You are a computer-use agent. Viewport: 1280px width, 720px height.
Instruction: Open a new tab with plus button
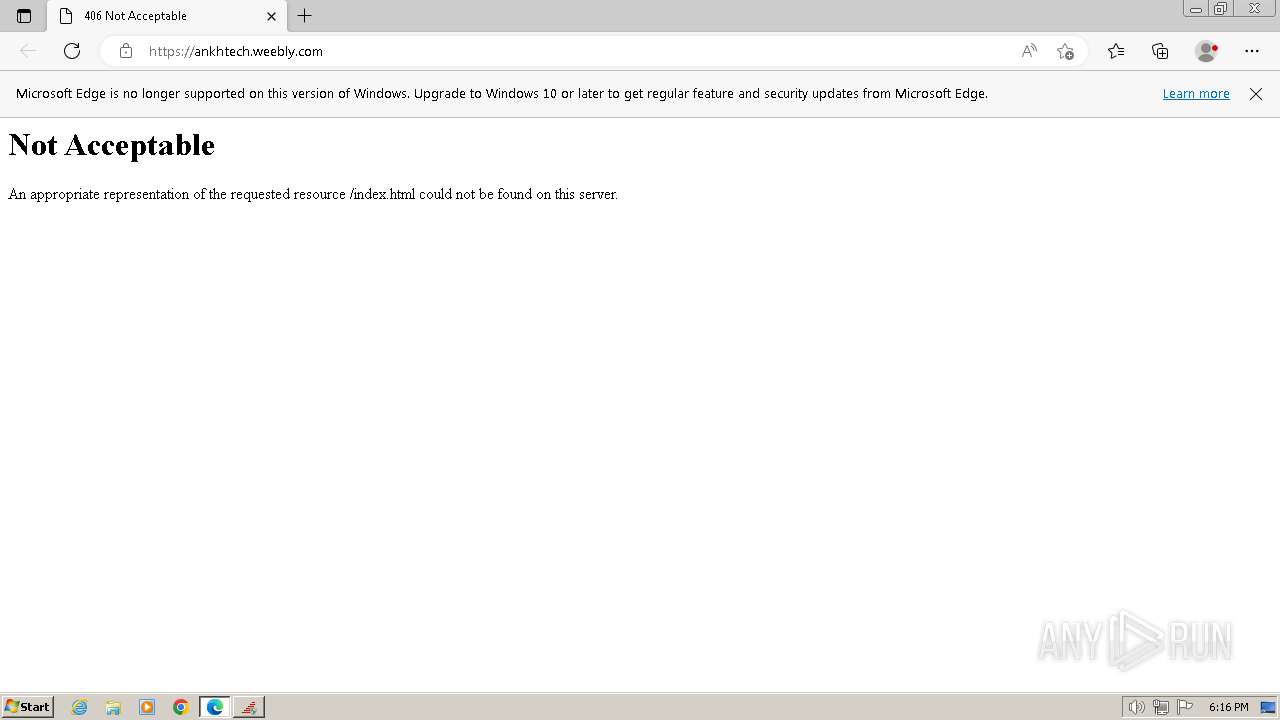pos(305,16)
